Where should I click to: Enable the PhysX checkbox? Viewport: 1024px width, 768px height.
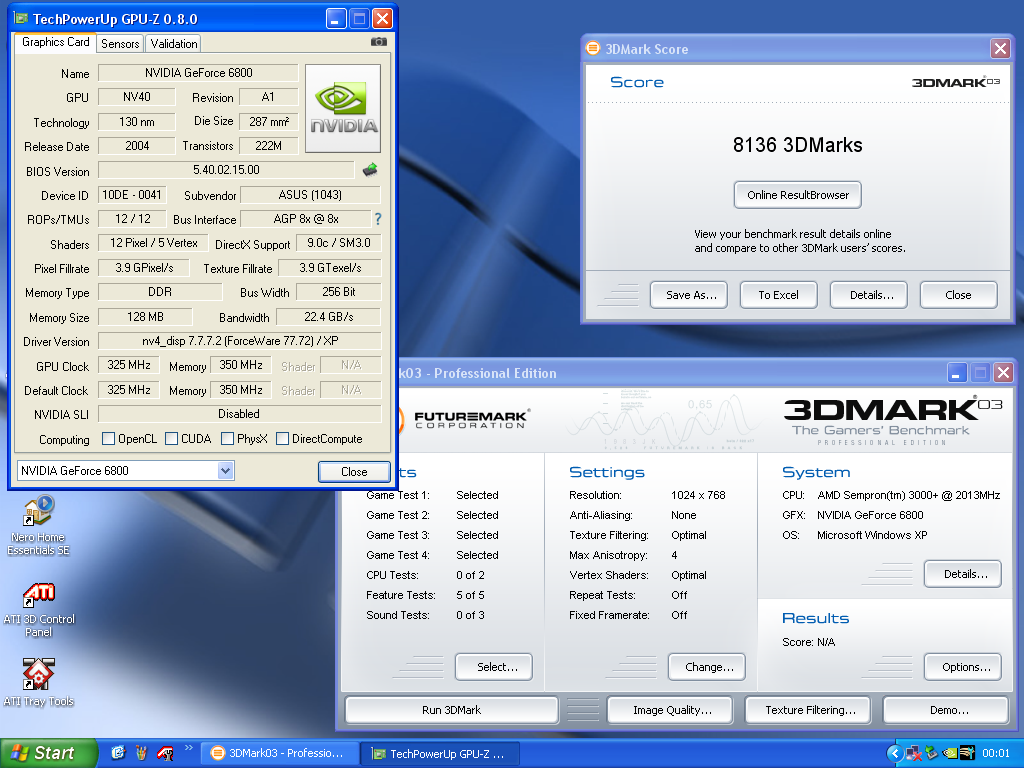[x=227, y=439]
